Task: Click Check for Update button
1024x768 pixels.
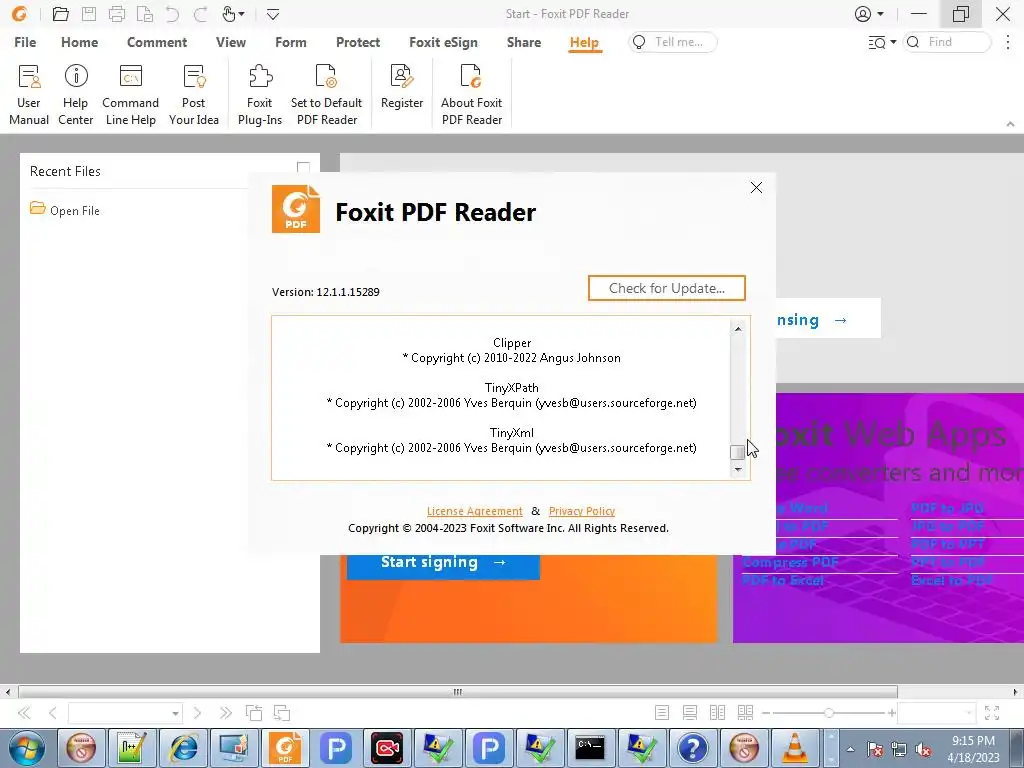Action: tap(667, 288)
